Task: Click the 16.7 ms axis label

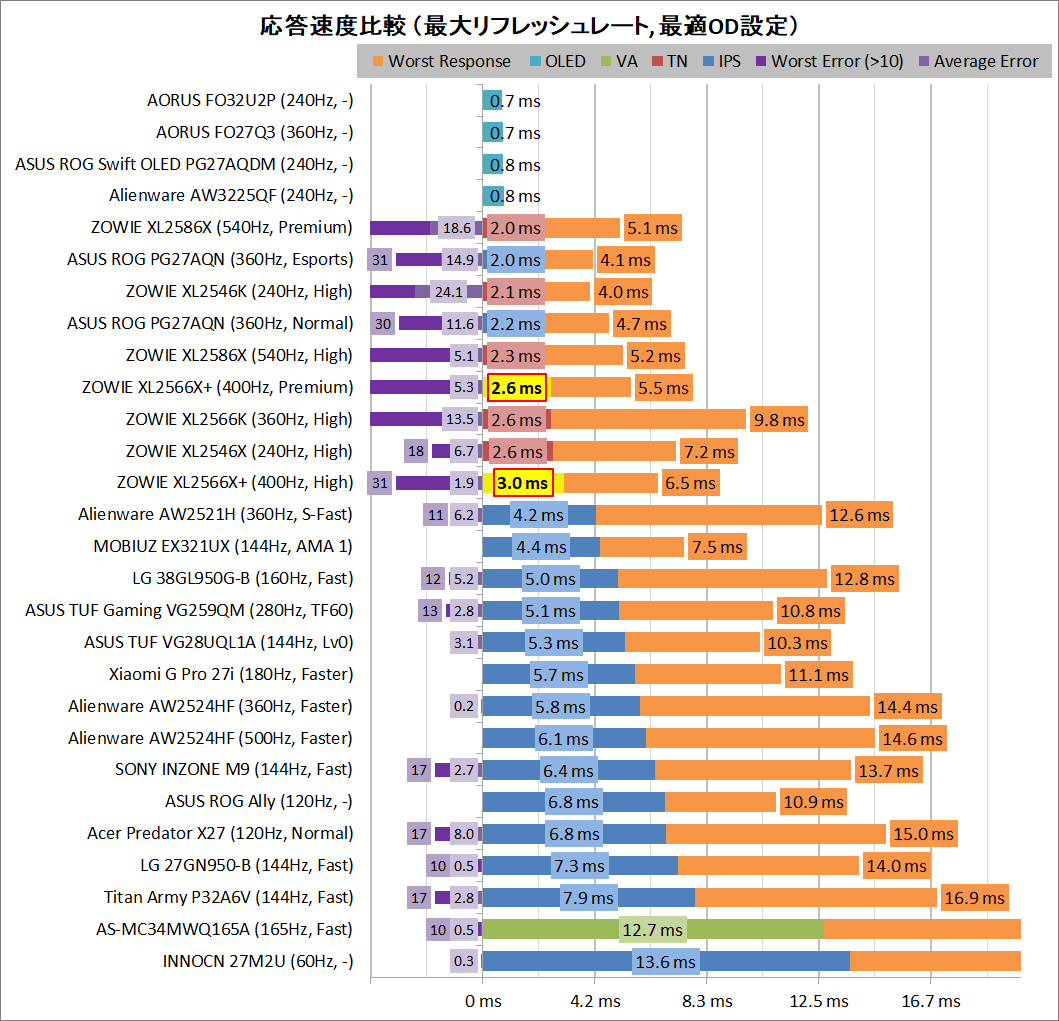Action: [931, 1001]
